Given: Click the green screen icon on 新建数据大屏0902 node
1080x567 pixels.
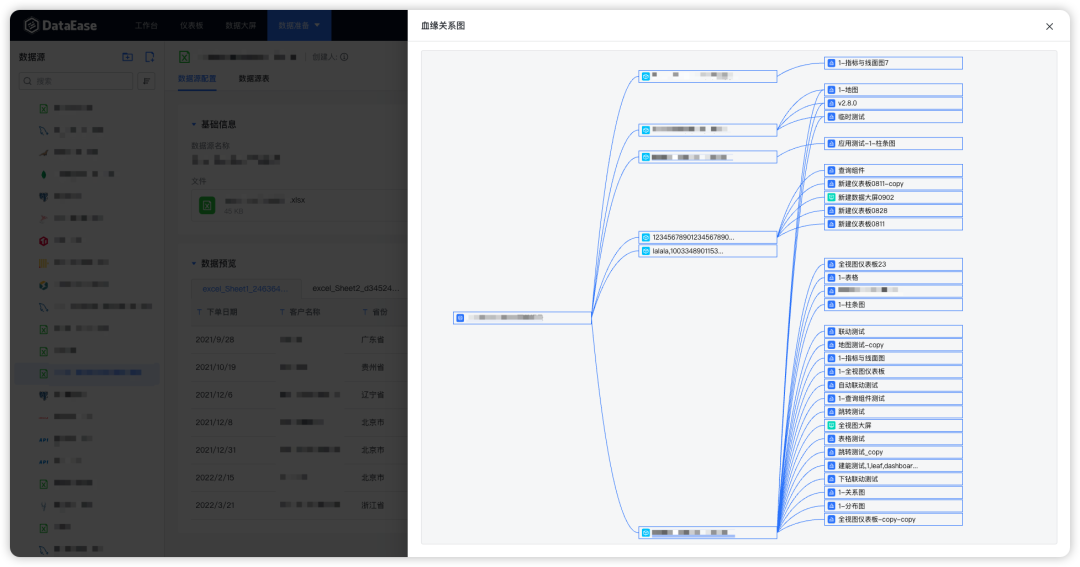Looking at the screenshot, I should click(830, 197).
